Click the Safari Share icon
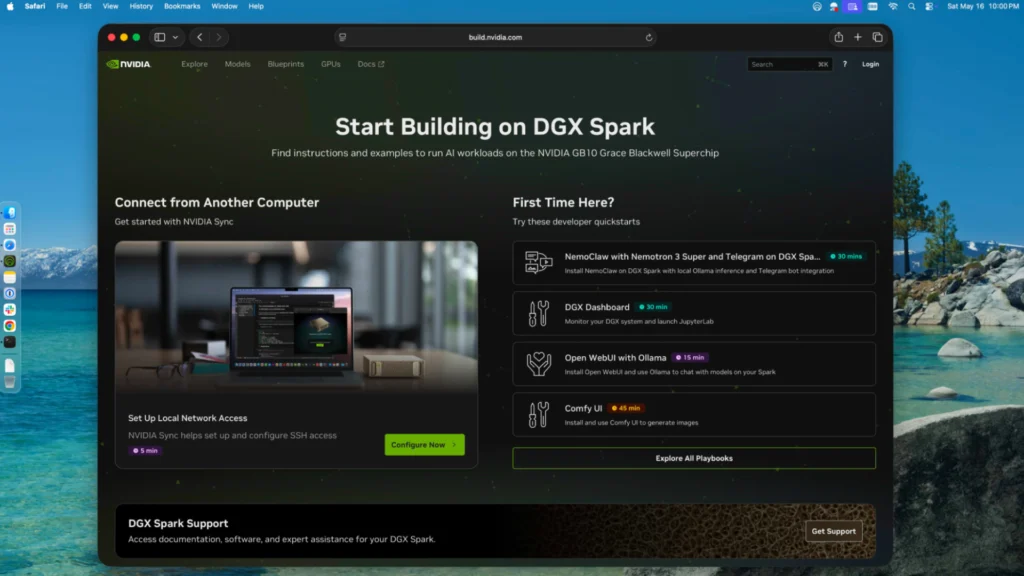 (x=839, y=37)
